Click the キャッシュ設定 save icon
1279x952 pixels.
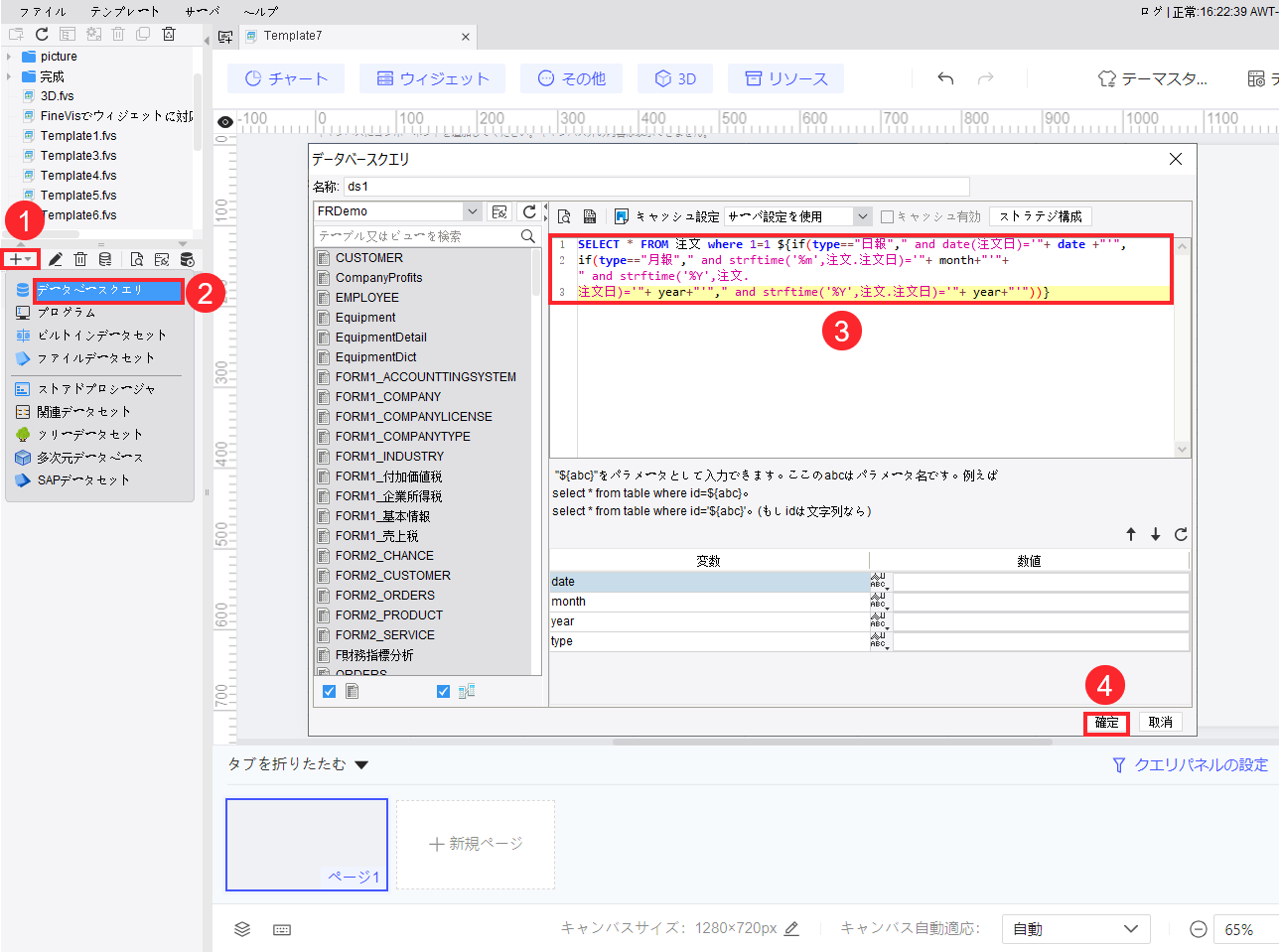pos(622,216)
